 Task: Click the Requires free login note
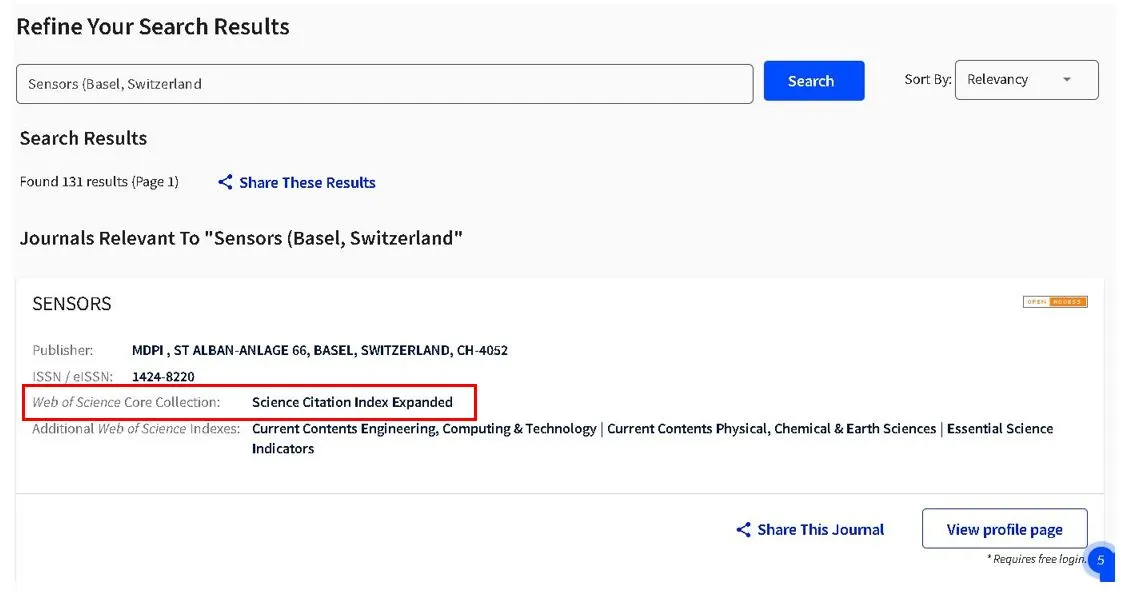1035,559
